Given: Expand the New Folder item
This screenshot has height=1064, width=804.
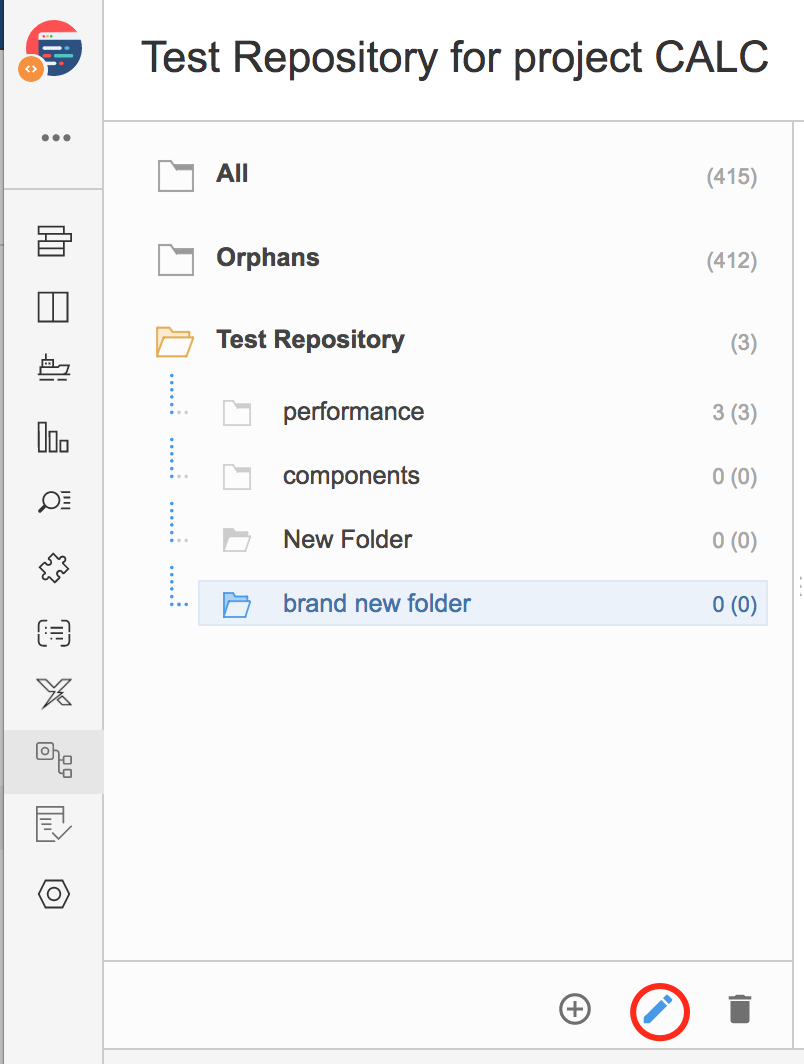Looking at the screenshot, I should click(x=237, y=540).
